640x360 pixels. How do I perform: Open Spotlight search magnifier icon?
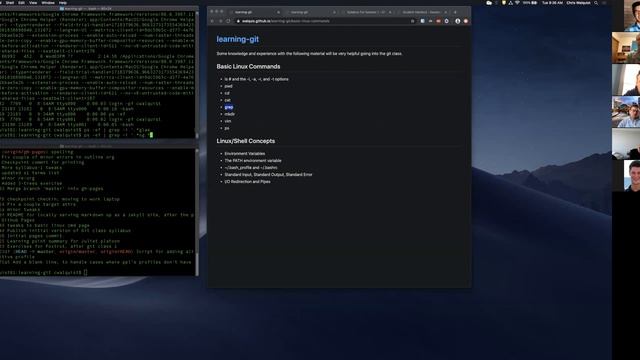pos(596,2)
